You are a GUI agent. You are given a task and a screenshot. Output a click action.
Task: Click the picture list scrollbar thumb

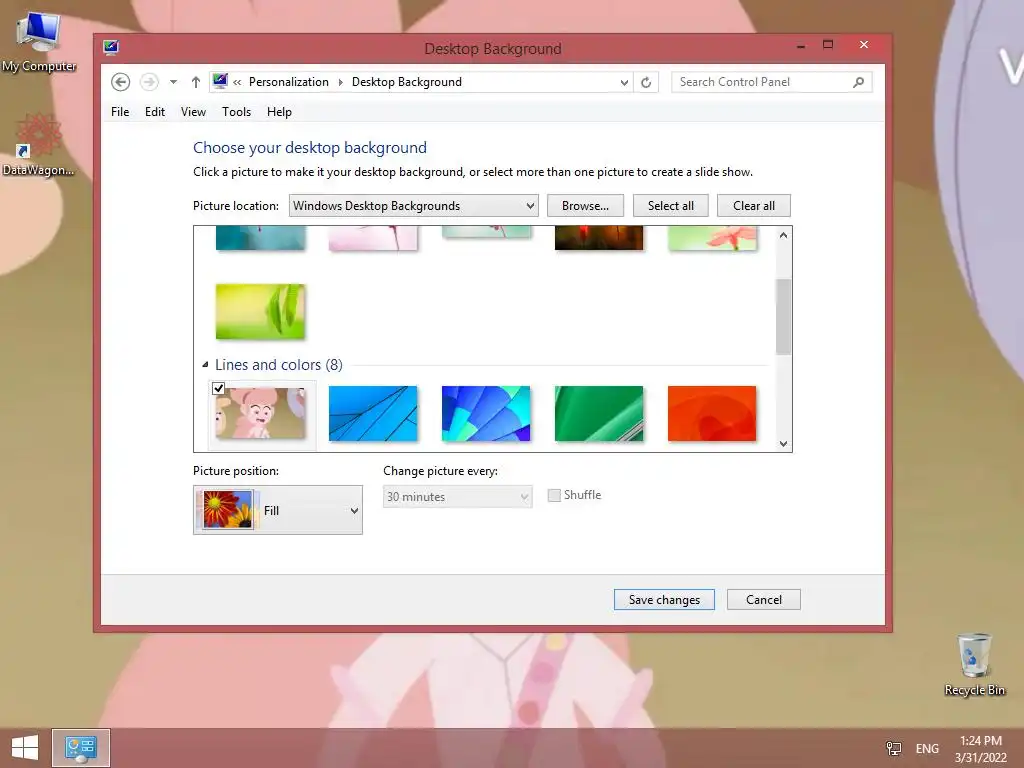(784, 317)
